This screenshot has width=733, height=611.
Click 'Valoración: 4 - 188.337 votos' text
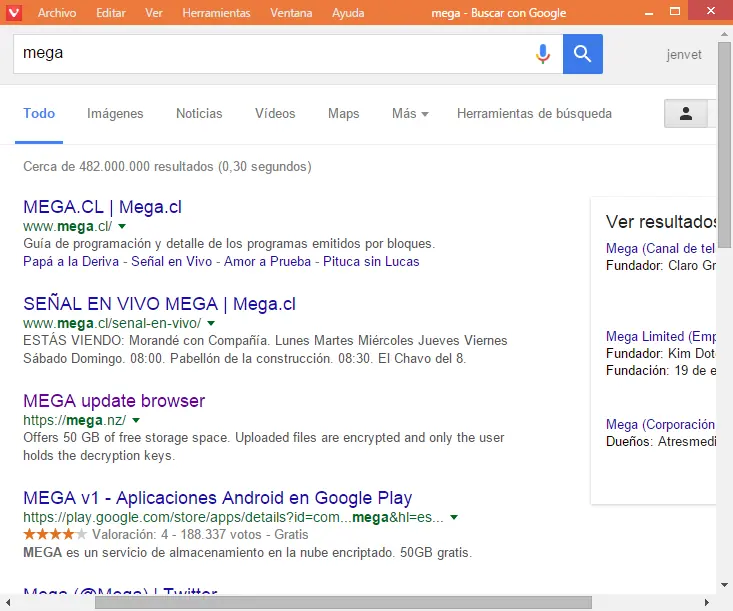tap(177, 534)
